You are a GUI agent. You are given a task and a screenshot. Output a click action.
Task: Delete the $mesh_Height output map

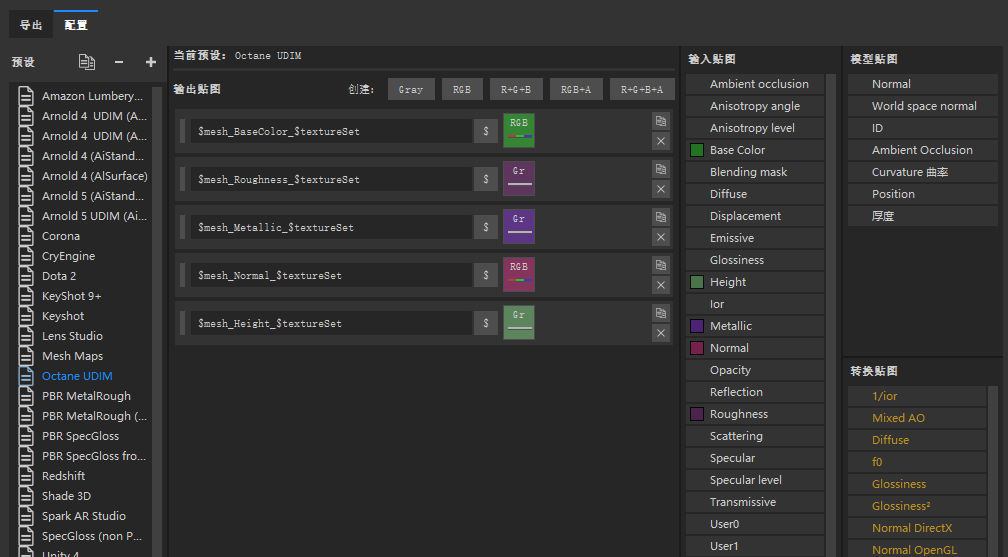point(660,333)
